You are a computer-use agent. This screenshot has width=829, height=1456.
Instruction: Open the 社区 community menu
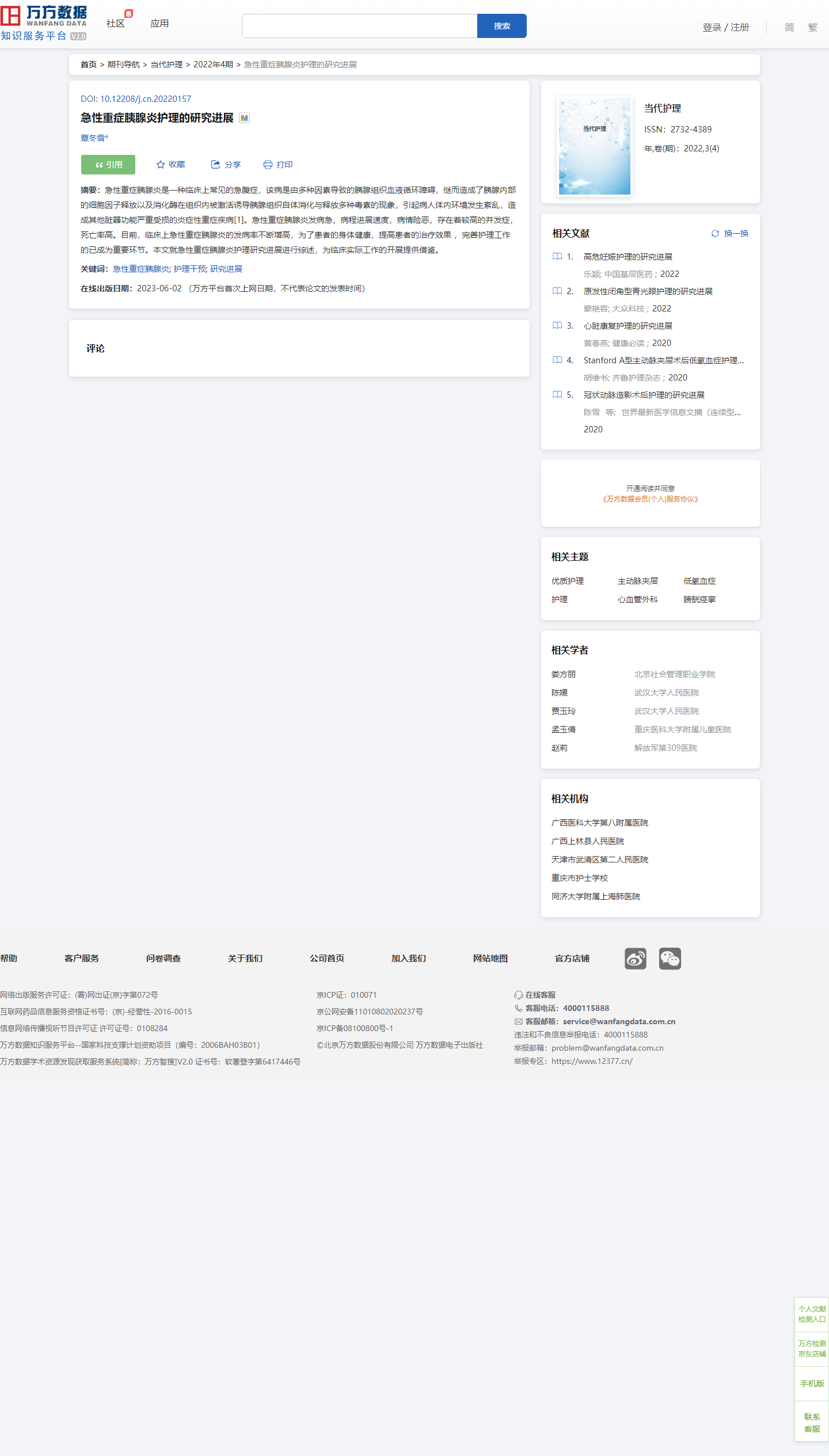[116, 24]
